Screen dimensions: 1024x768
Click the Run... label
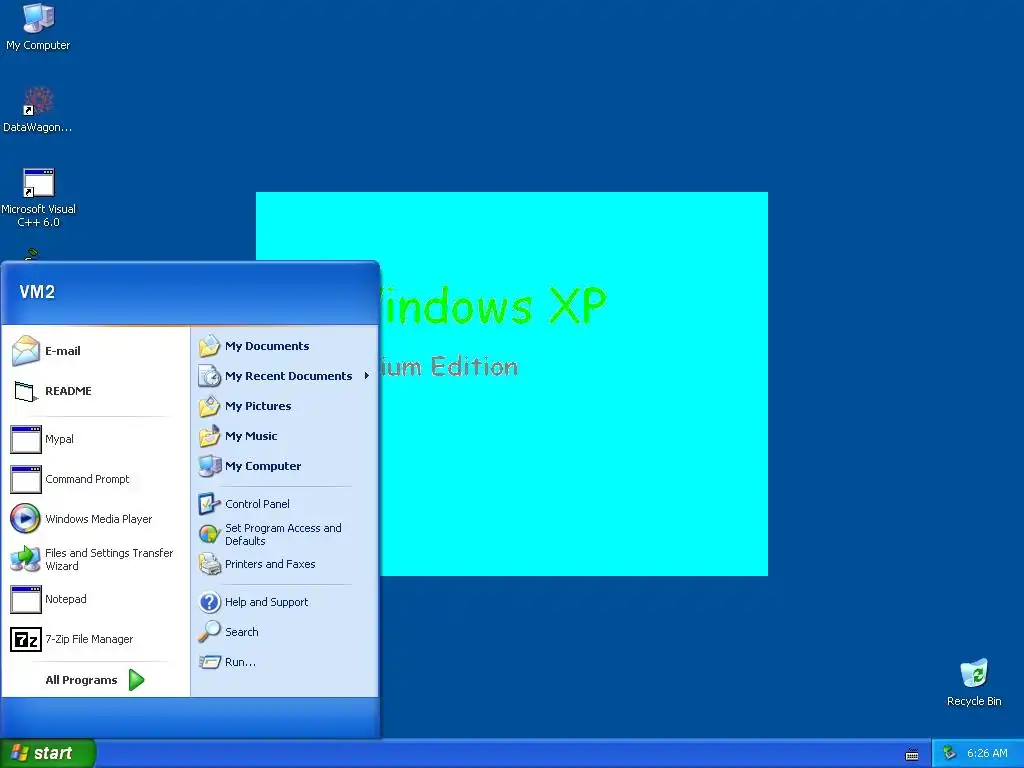click(x=240, y=662)
